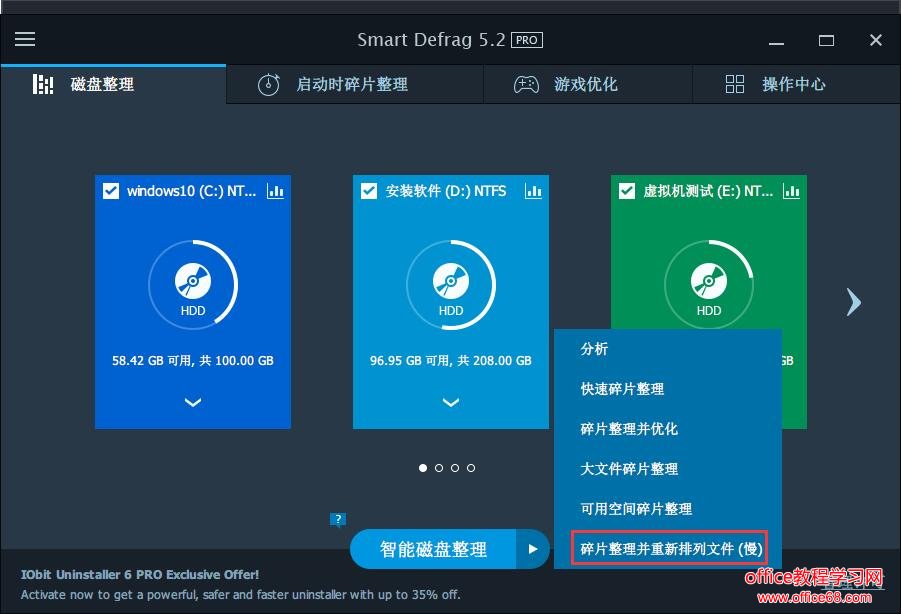Screen dimensions: 901x614
Task: Click the PRO badge in title
Action: coord(527,40)
